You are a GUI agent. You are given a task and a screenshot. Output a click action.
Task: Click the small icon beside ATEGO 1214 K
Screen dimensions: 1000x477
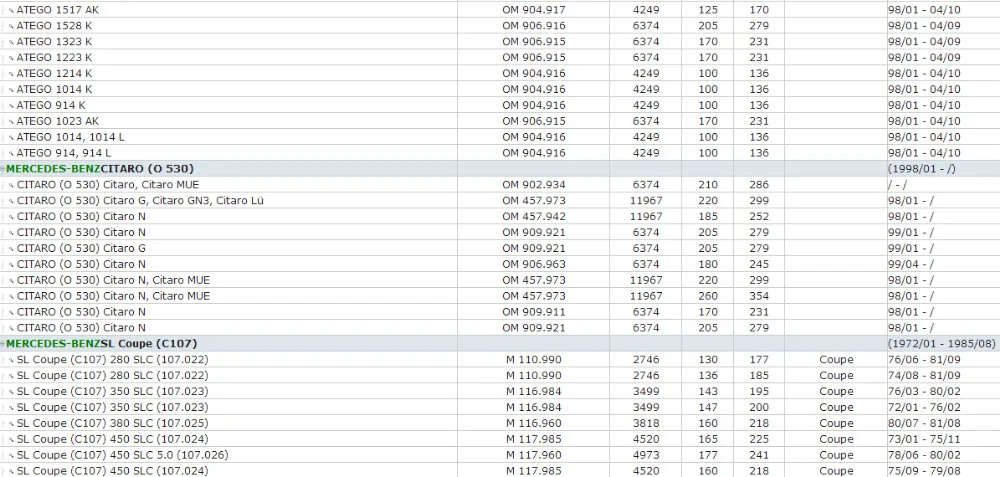(11, 75)
